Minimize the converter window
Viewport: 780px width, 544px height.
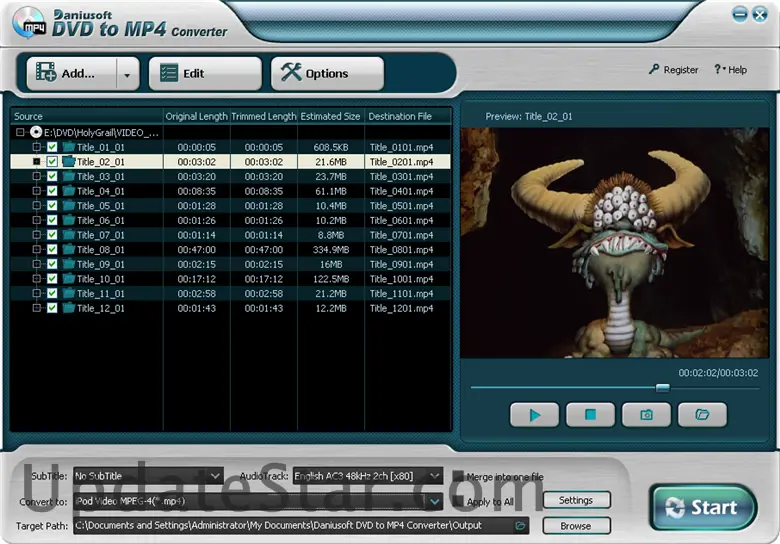(x=740, y=14)
